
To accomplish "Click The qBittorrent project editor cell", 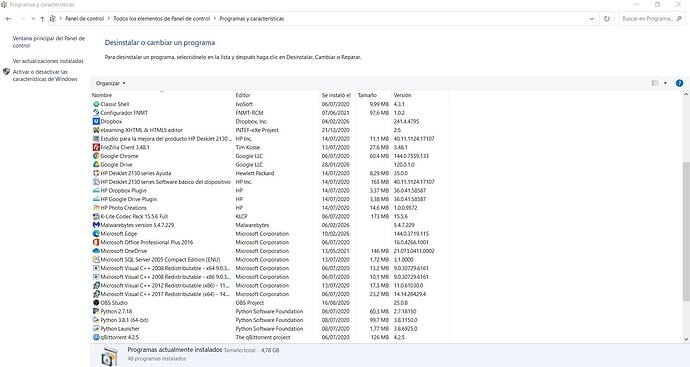I will click(x=263, y=338).
